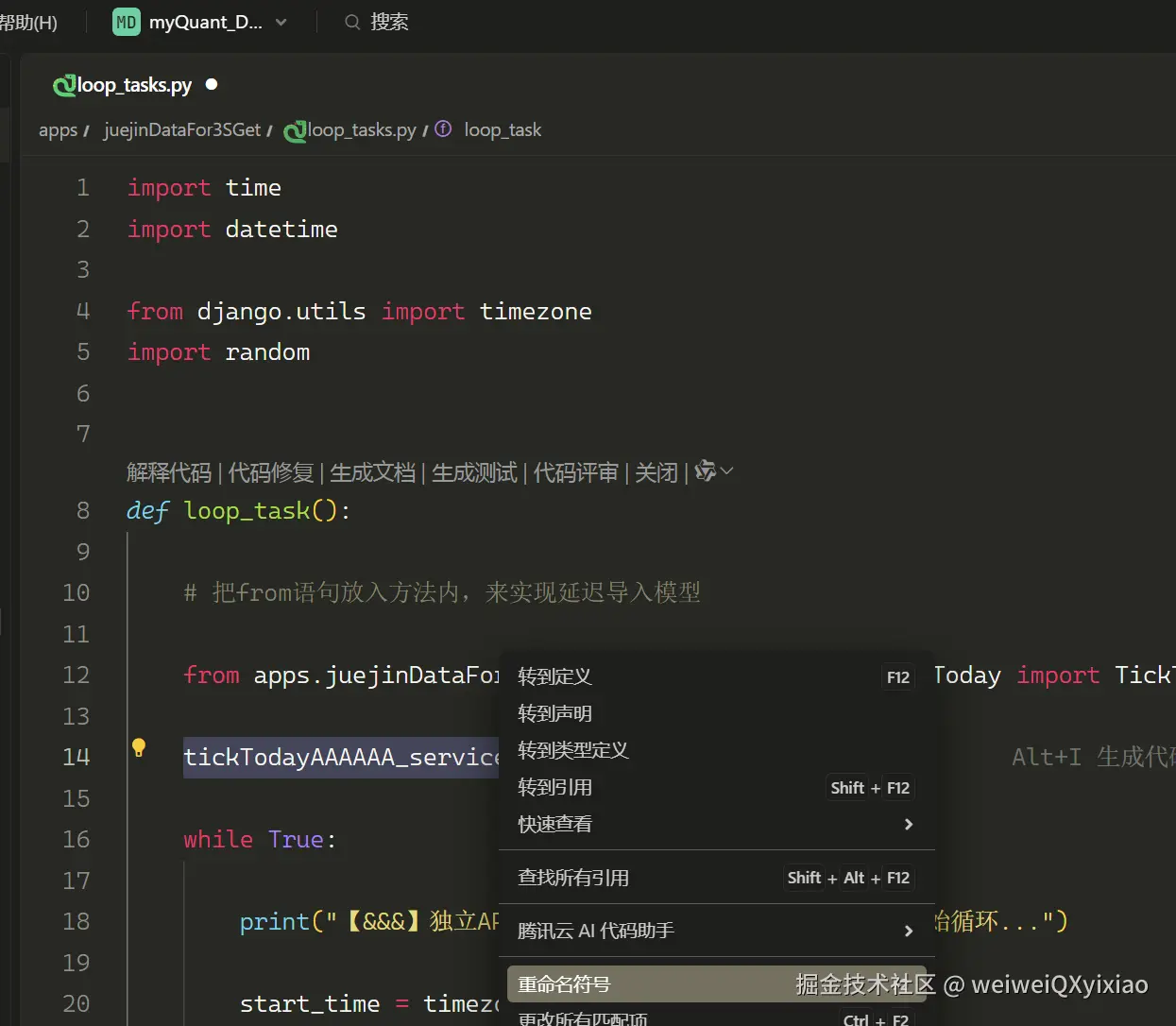Click the AI assistant icon in the code lens
Screen dimensions: 1176x1026
[705, 470]
